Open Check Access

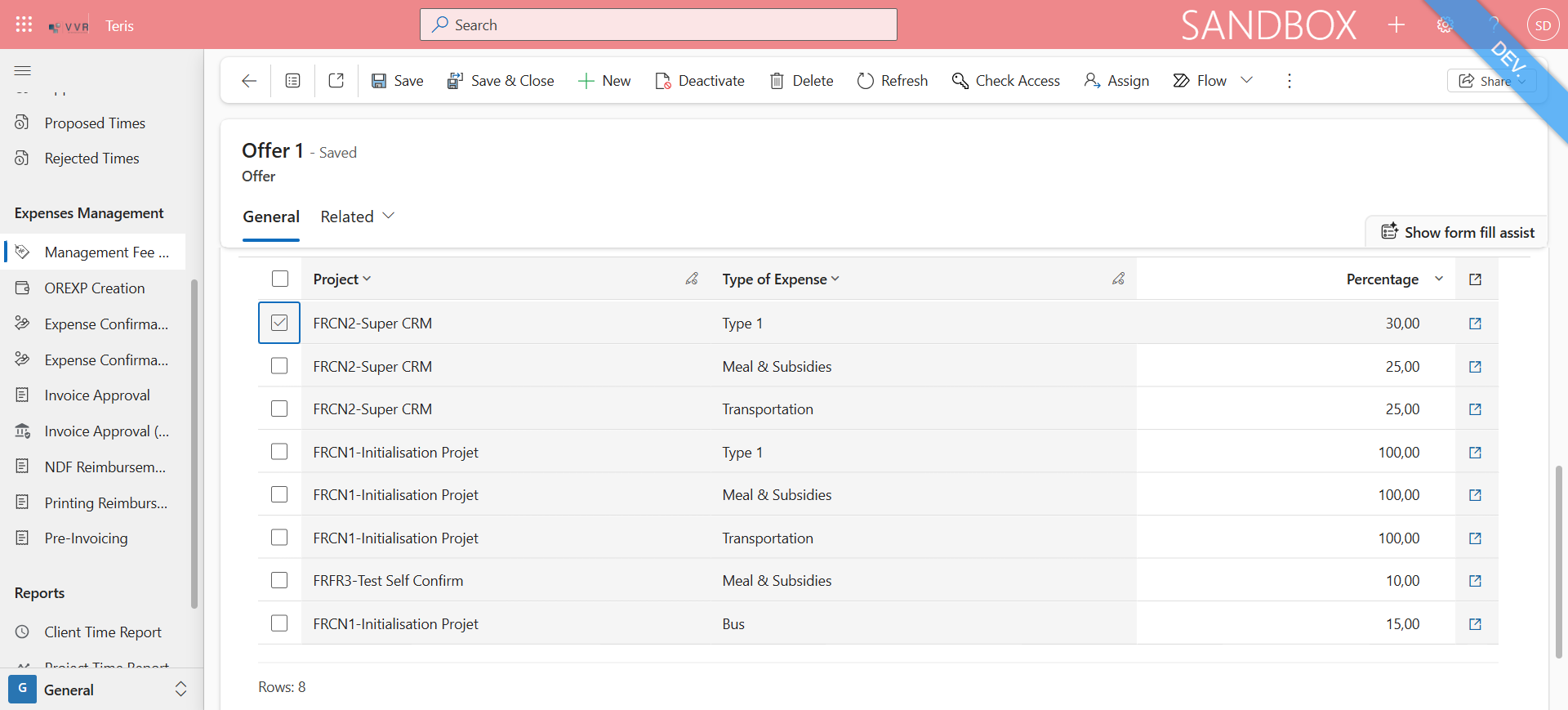coord(1006,81)
